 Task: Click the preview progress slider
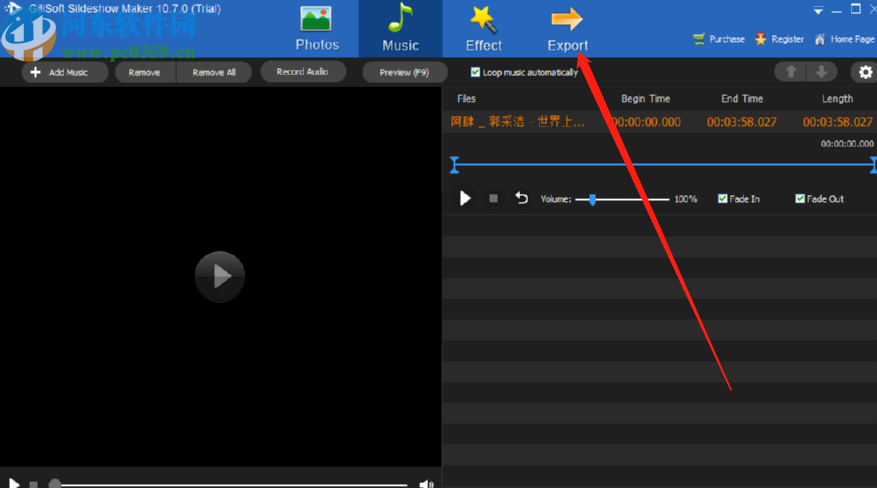click(228, 485)
